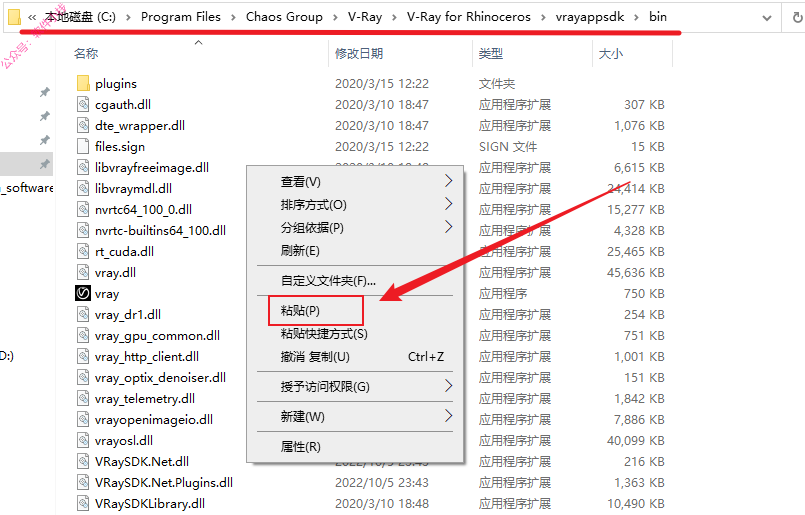Choose 刷新(E) in context menu
The height and width of the screenshot is (515, 805).
tap(355, 251)
